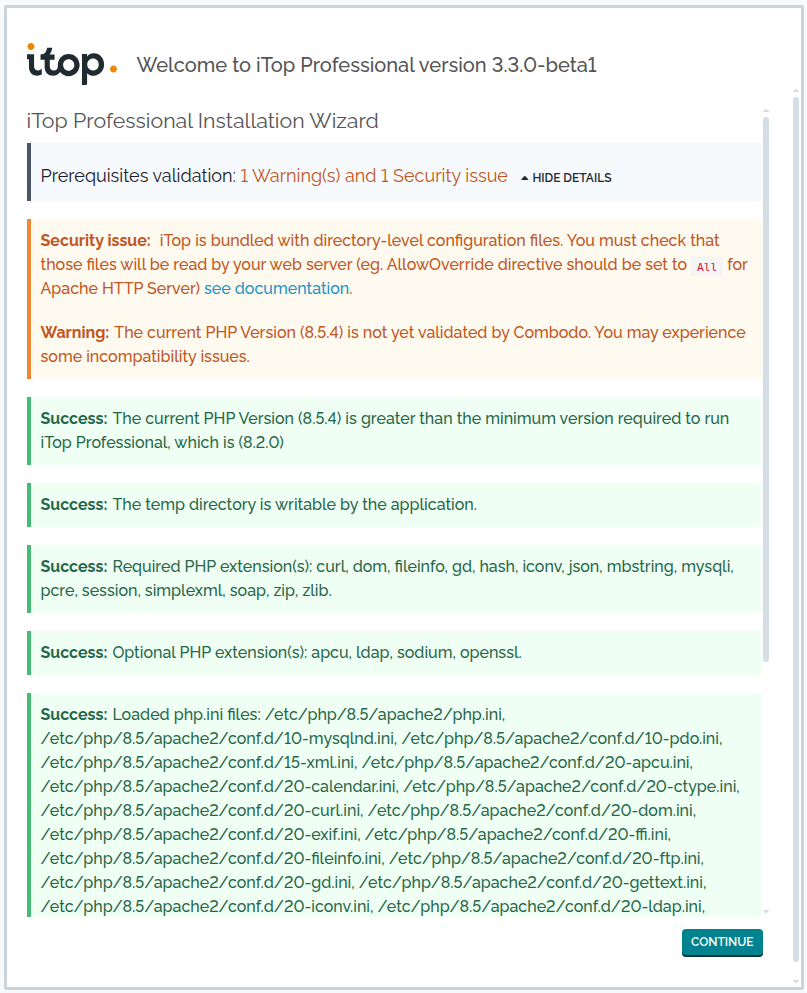This screenshot has height=993, width=807.
Task: Collapse prerequisites with Hide Details
Action: click(566, 178)
